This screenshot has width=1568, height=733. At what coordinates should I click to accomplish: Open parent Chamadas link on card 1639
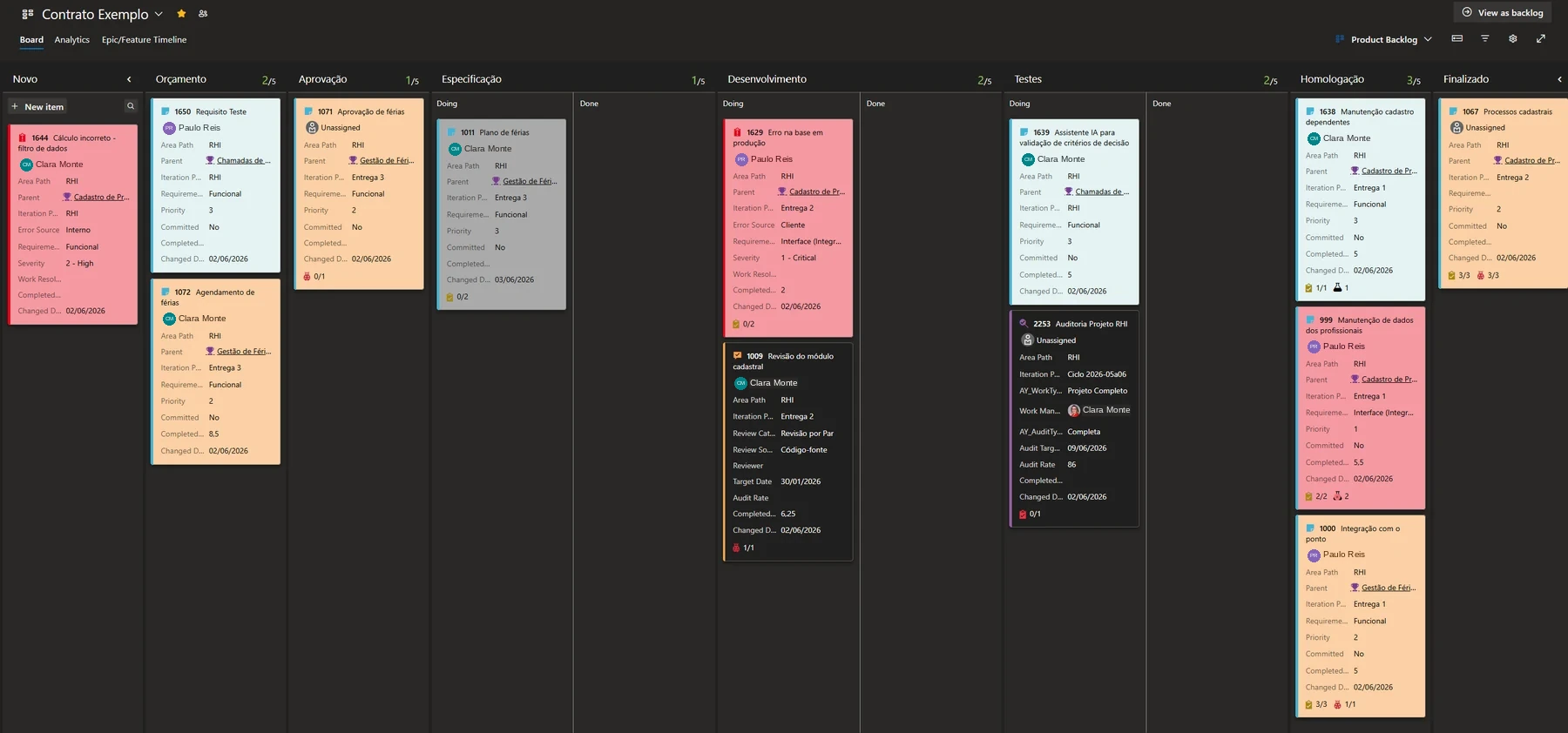click(x=1102, y=192)
